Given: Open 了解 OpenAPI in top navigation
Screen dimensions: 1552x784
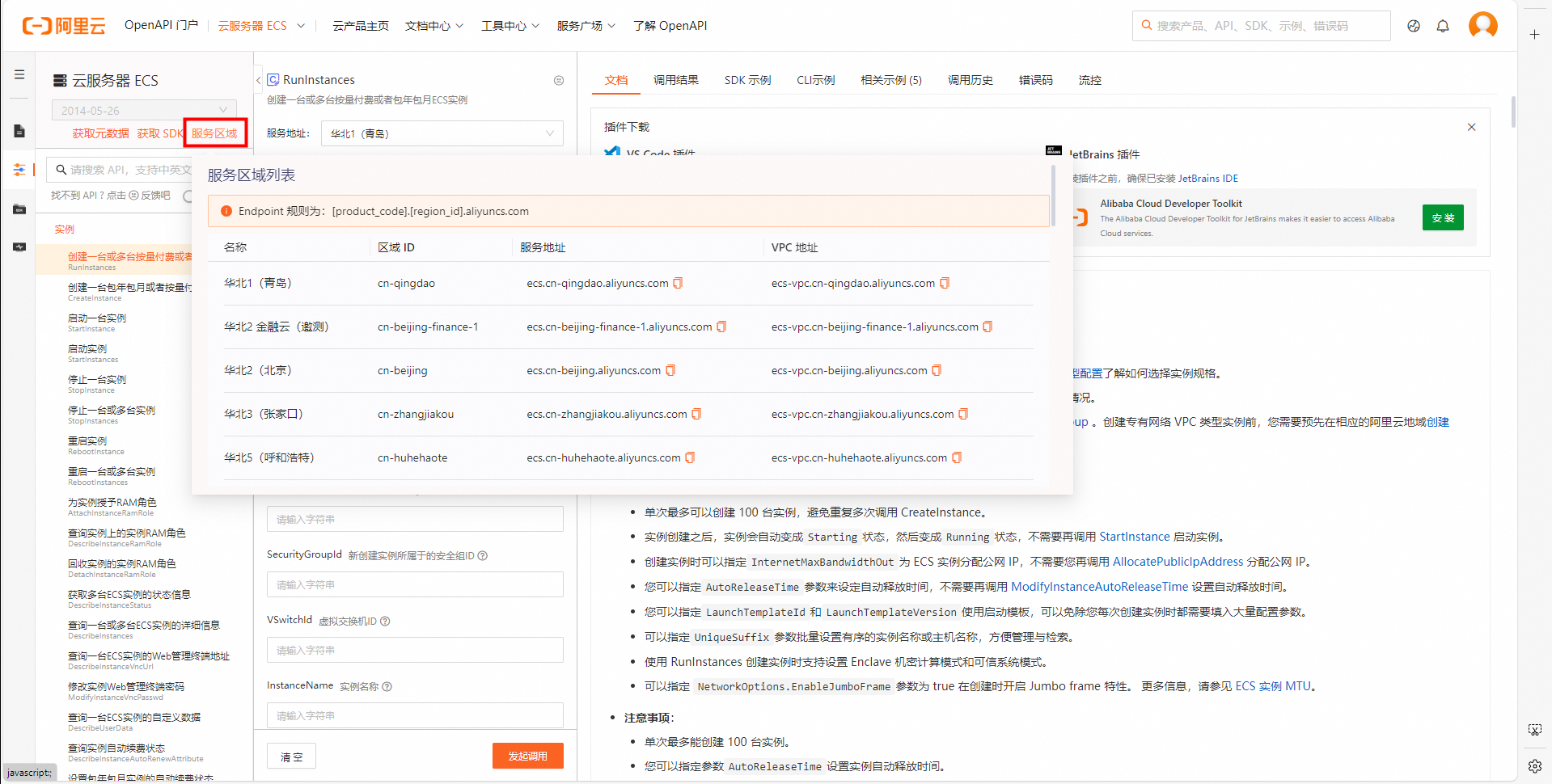Looking at the screenshot, I should coord(670,26).
